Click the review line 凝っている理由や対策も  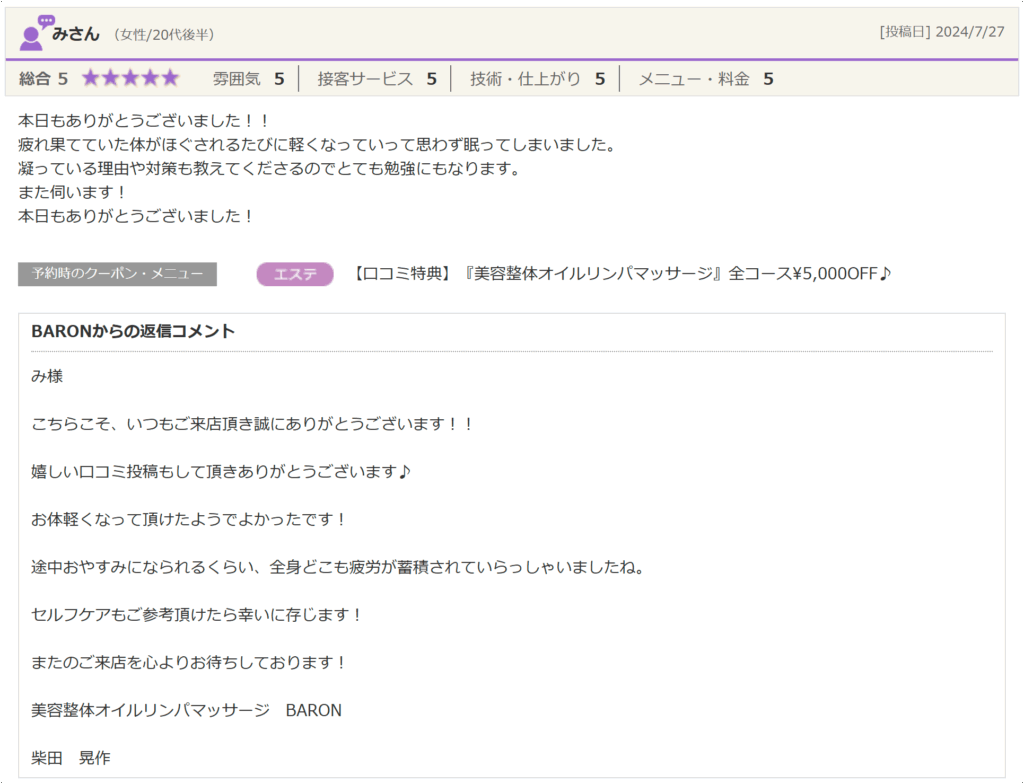tap(270, 169)
